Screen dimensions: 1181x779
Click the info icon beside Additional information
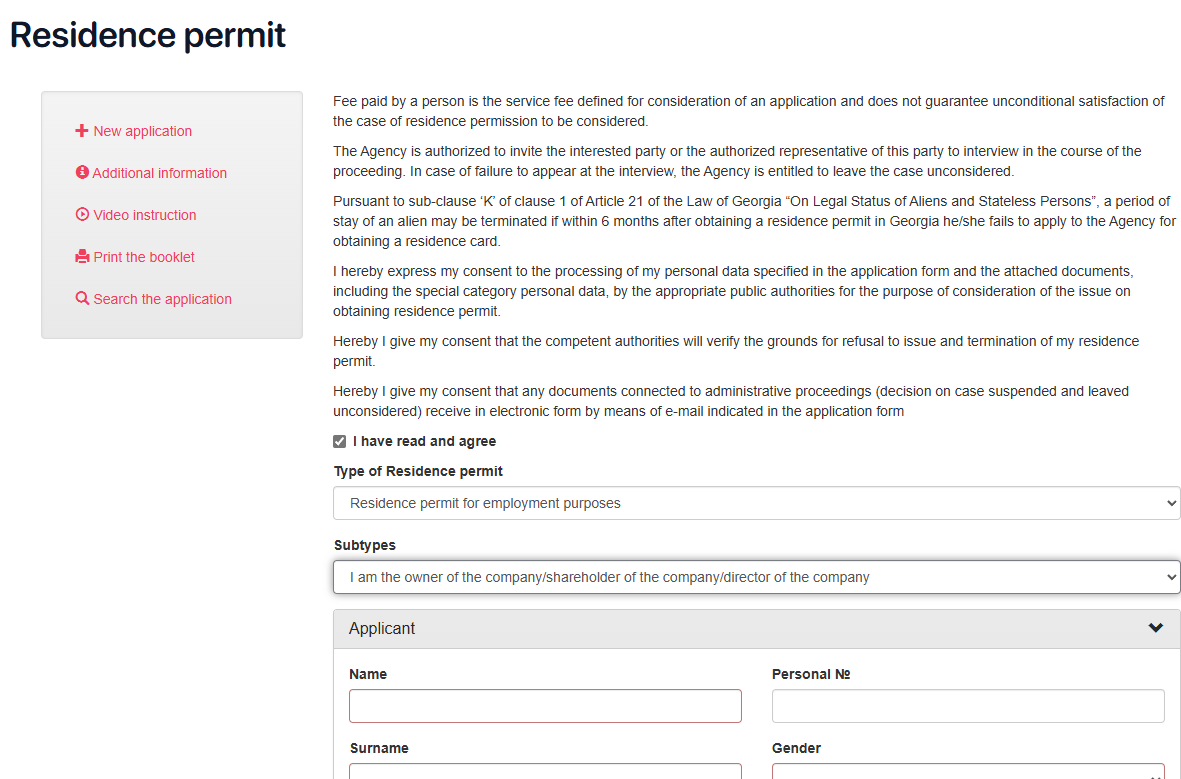pos(82,173)
